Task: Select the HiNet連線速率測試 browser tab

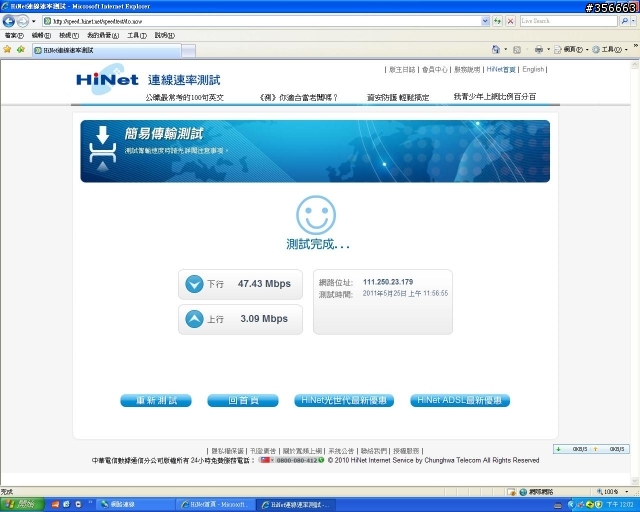Action: click(x=107, y=50)
